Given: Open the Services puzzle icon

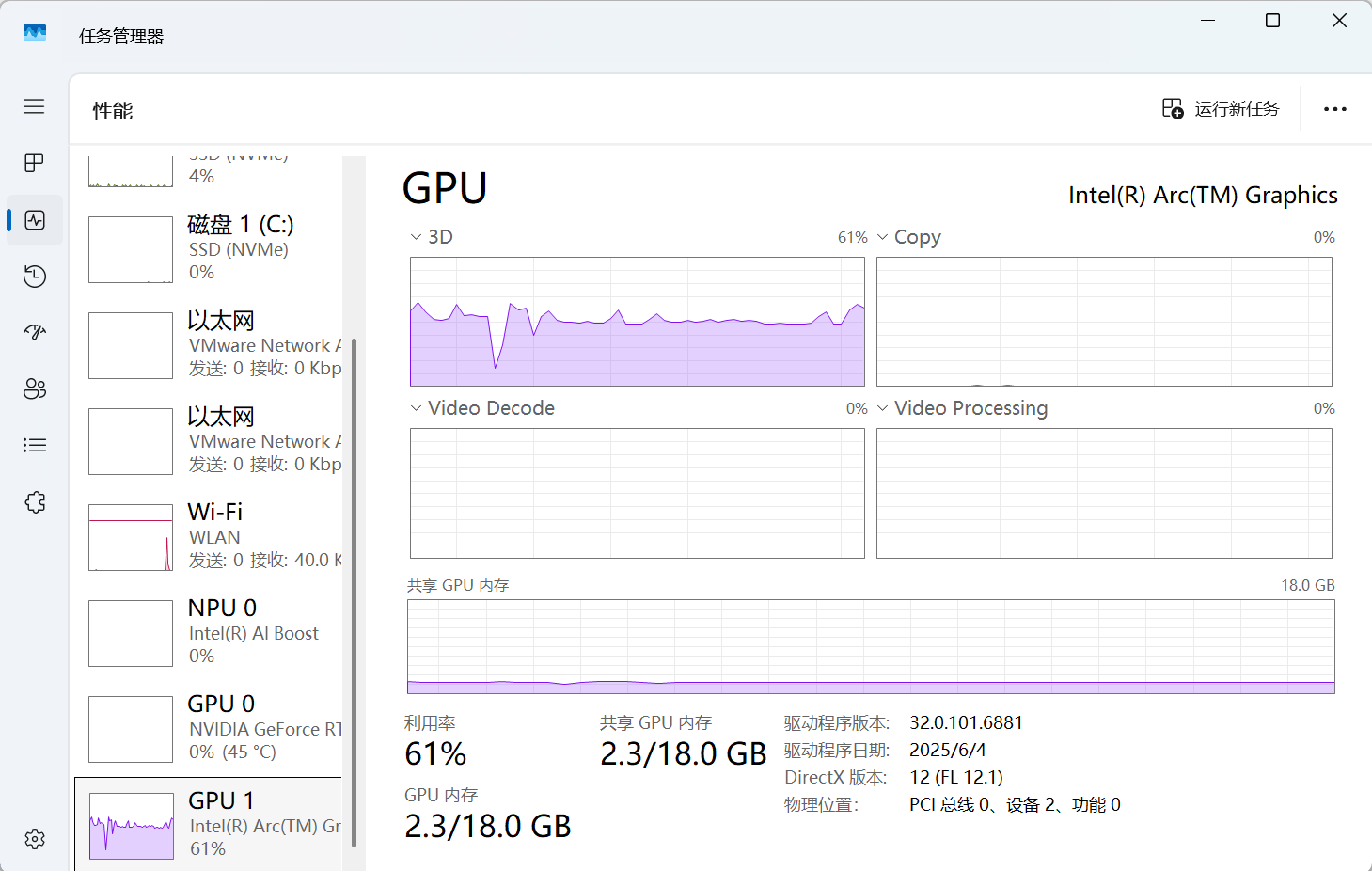Looking at the screenshot, I should point(34,502).
